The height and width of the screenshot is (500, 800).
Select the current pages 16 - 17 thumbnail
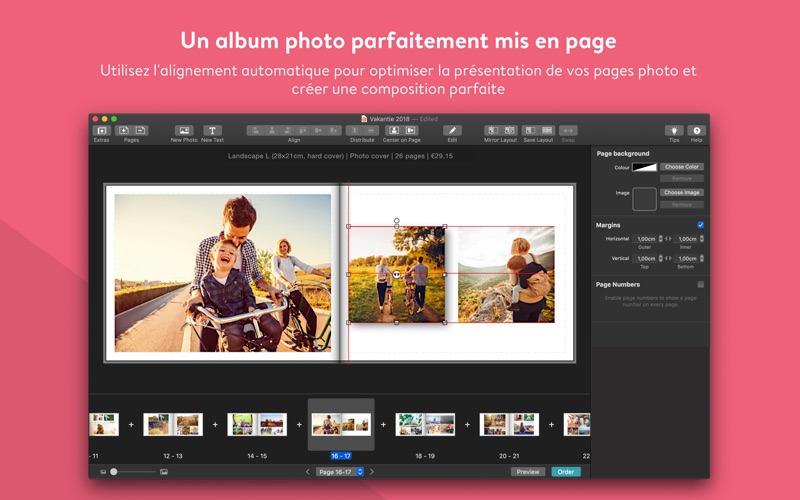341,424
